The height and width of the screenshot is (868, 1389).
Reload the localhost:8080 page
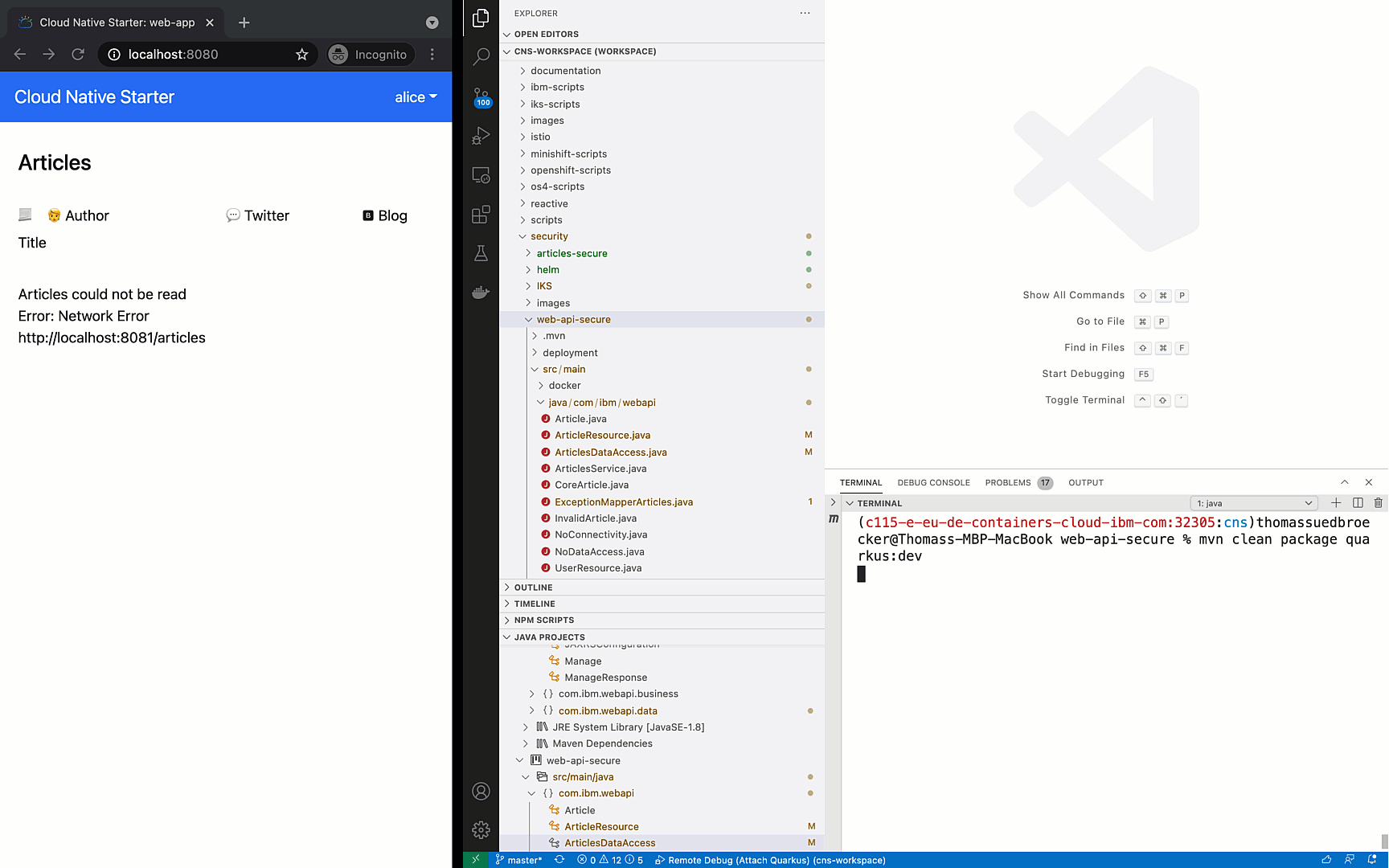[x=78, y=55]
